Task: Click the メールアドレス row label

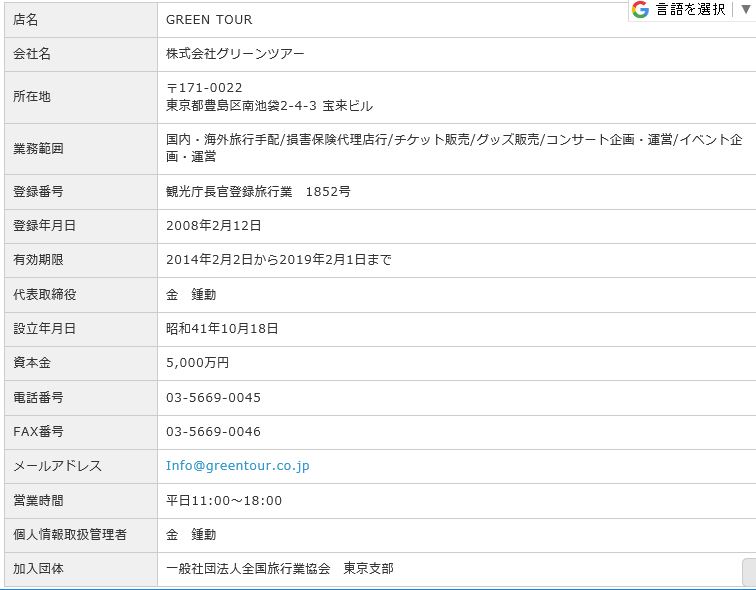Action: point(57,466)
